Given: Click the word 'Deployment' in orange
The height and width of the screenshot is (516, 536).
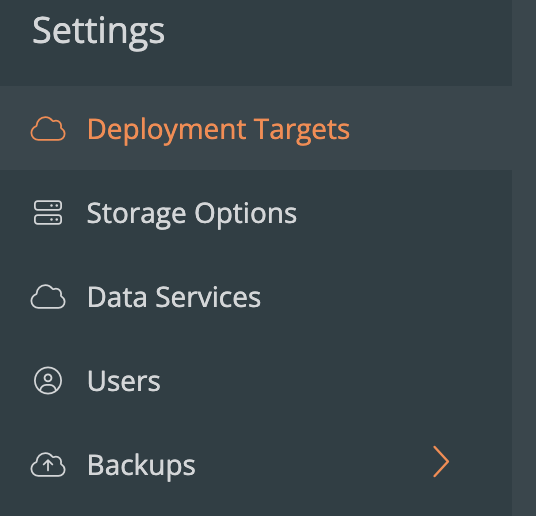Looking at the screenshot, I should click(x=166, y=131).
